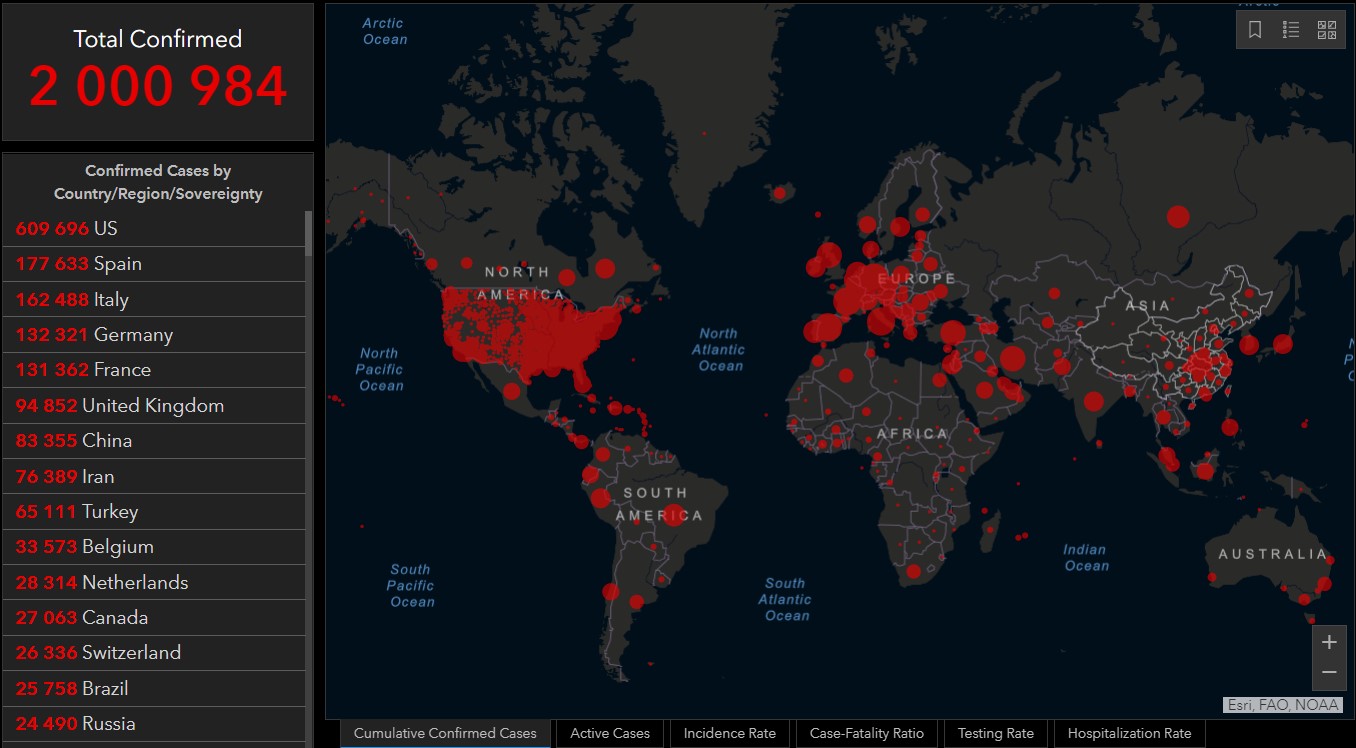The image size is (1356, 748).
Task: Zoom in with the plus button
Action: 1328,642
